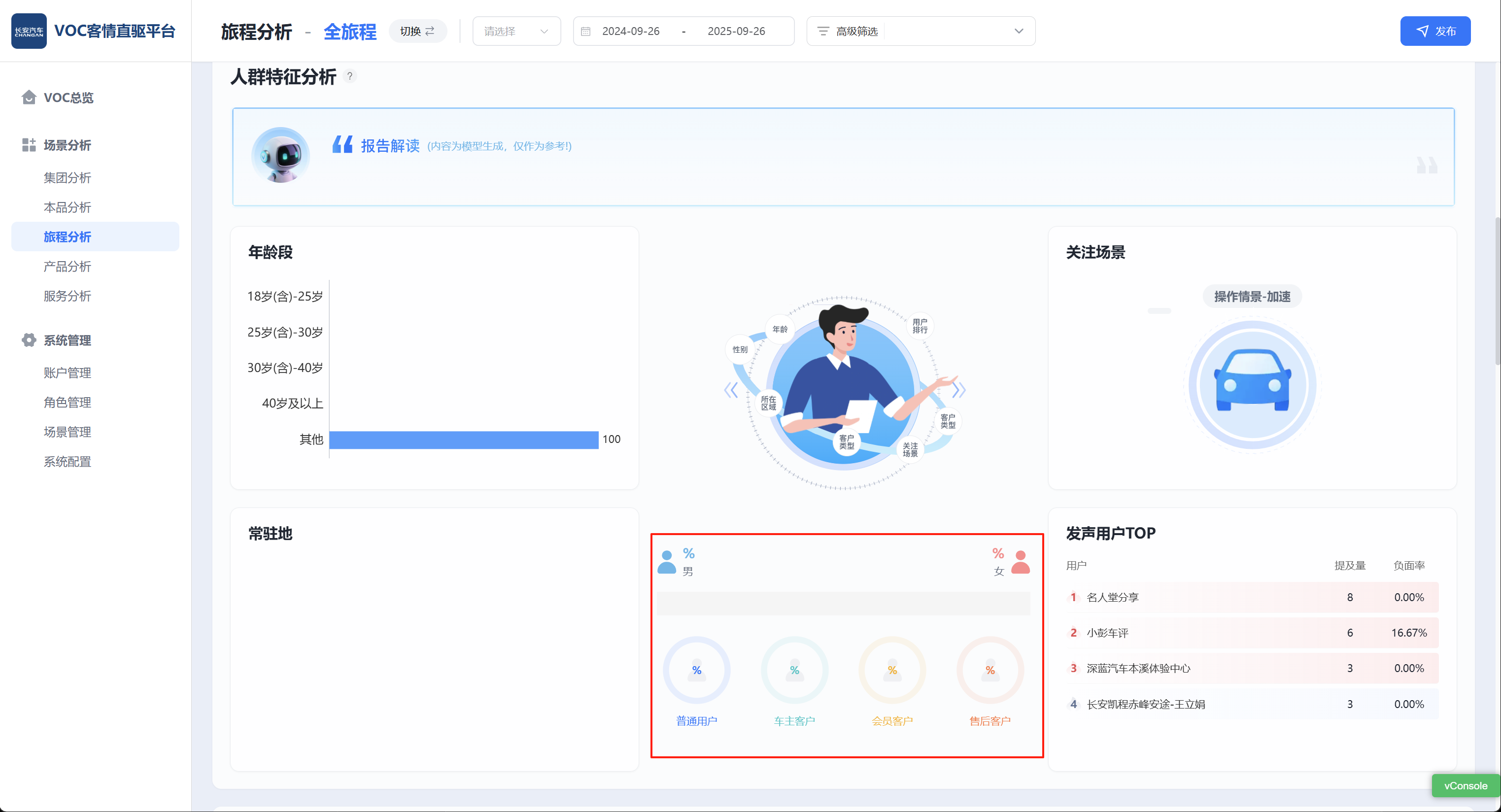Image resolution: width=1501 pixels, height=812 pixels.
Task: Click the Changan logo icon
Action: [x=29, y=31]
